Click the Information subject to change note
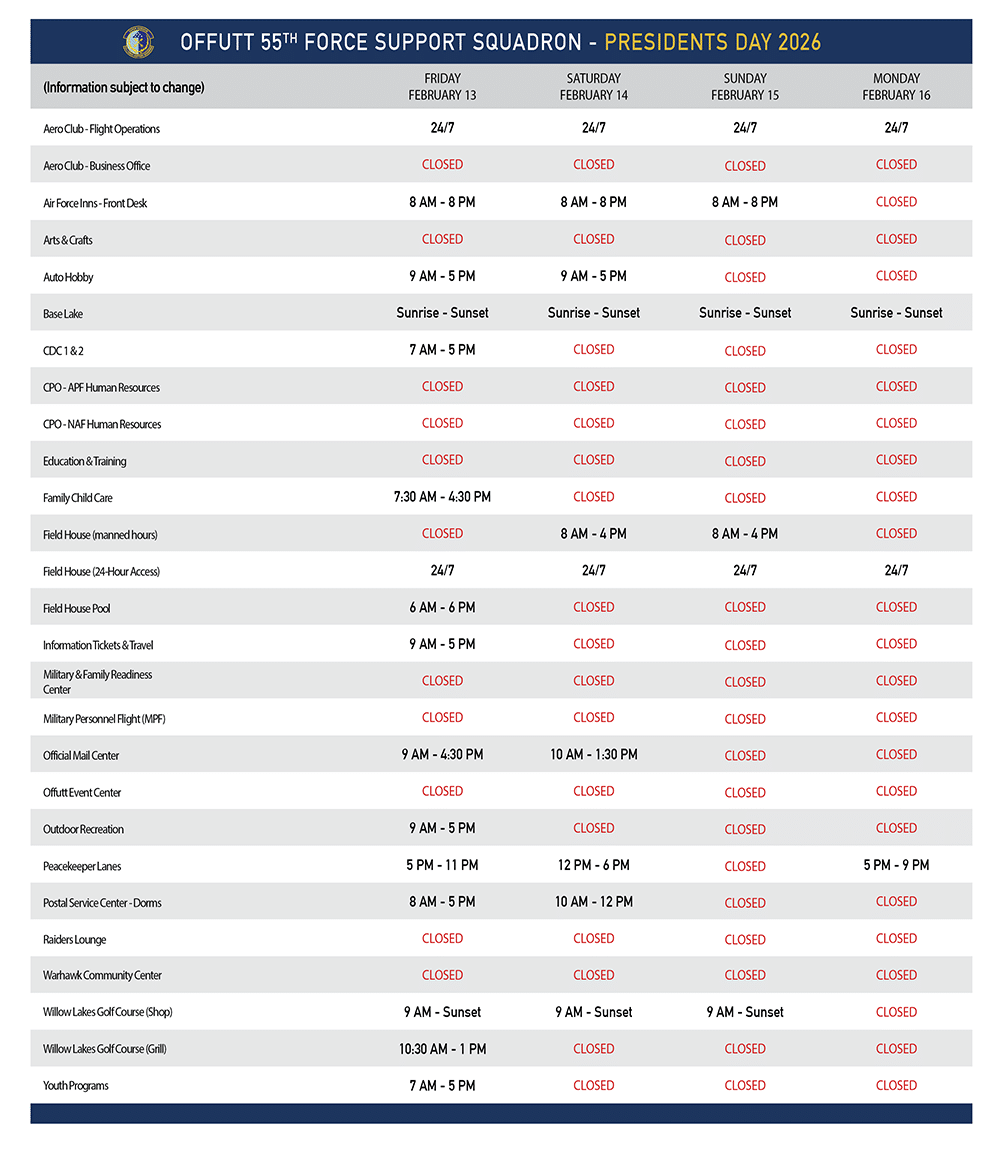 (124, 88)
